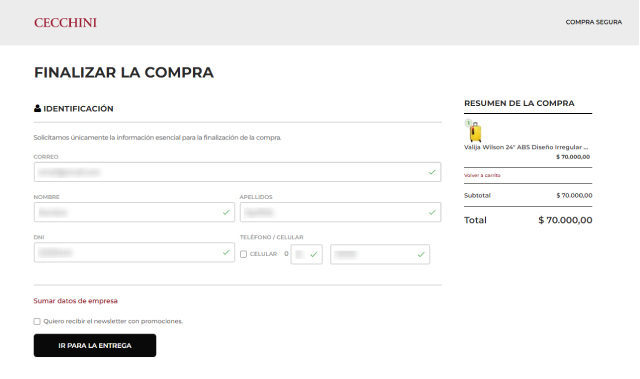Click the Compra Segura label
This screenshot has width=640, height=379.
pos(593,22)
